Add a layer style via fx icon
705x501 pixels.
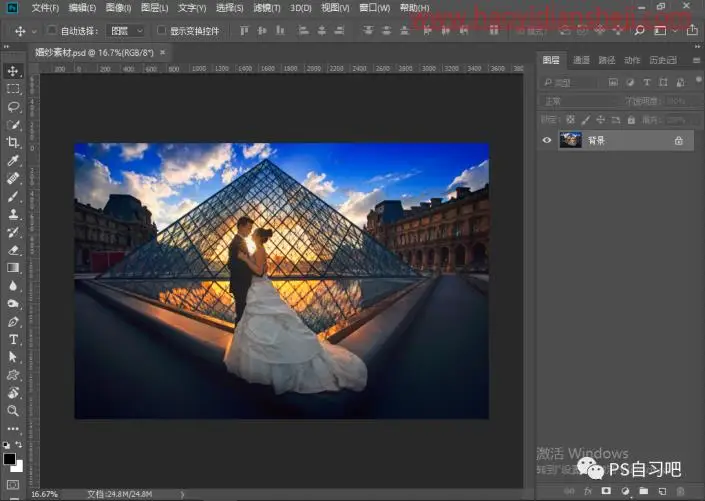[588, 491]
